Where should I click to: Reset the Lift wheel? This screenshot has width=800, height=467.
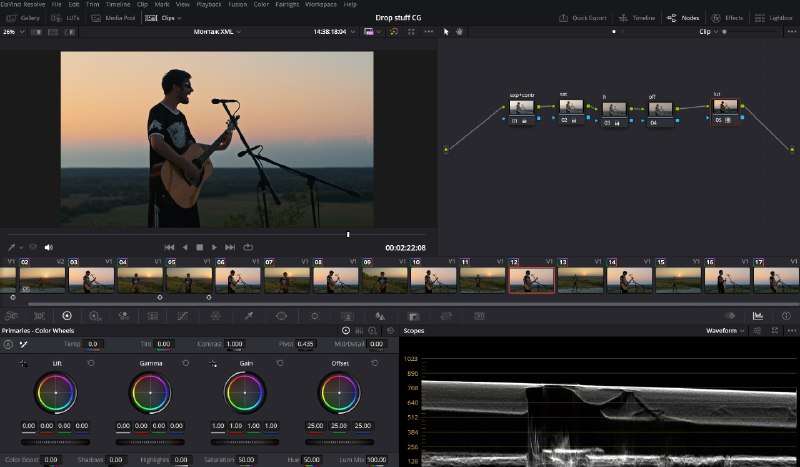(x=91, y=363)
